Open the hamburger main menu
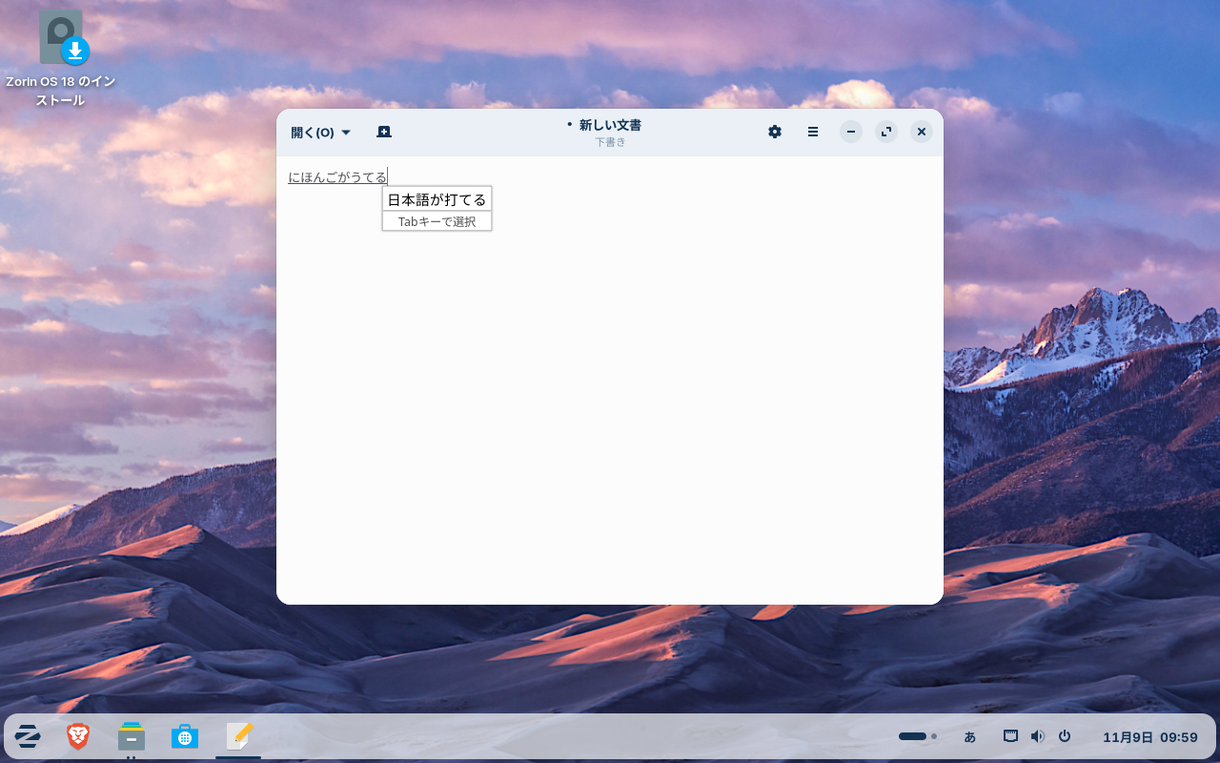The image size is (1220, 763). [x=813, y=132]
